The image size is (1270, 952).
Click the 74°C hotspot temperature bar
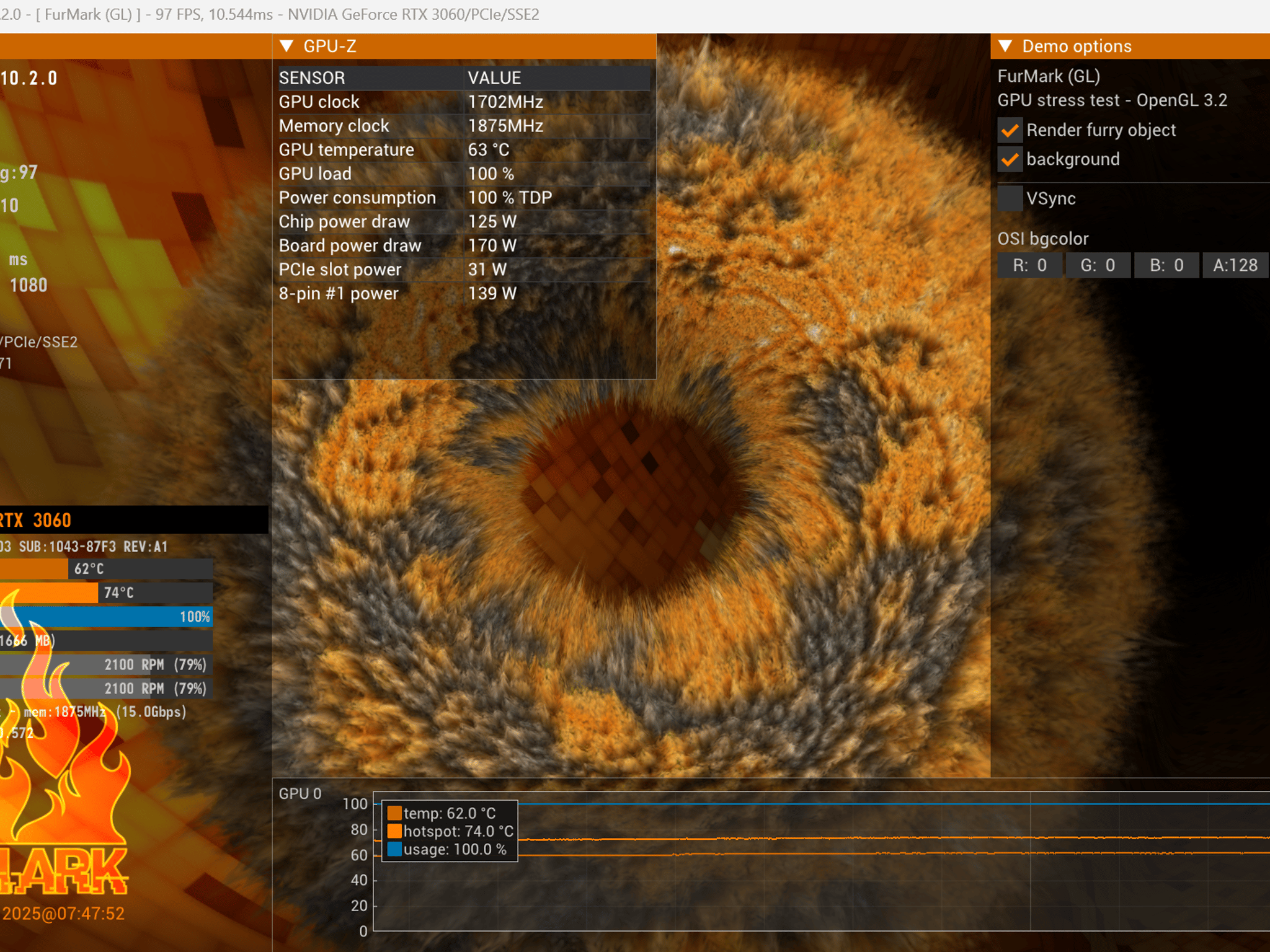[107, 593]
